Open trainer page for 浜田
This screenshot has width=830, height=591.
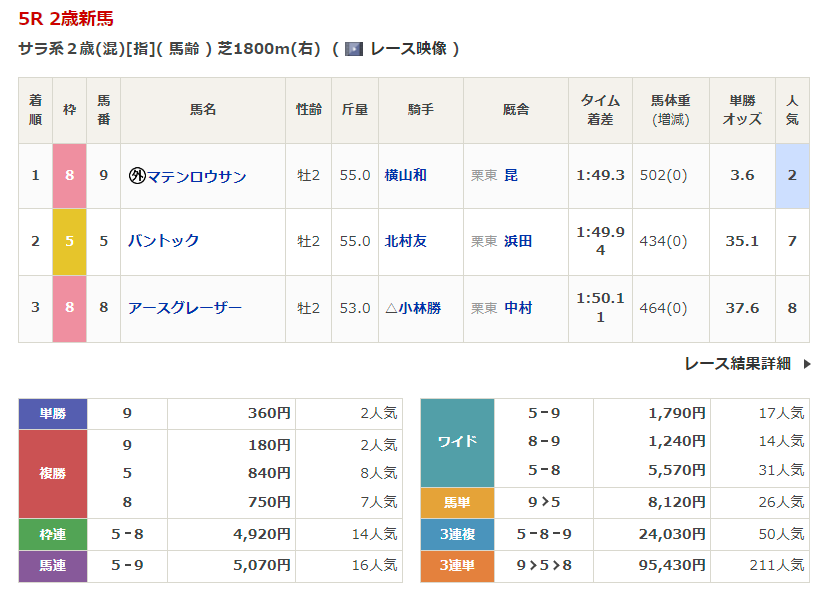click(x=518, y=241)
